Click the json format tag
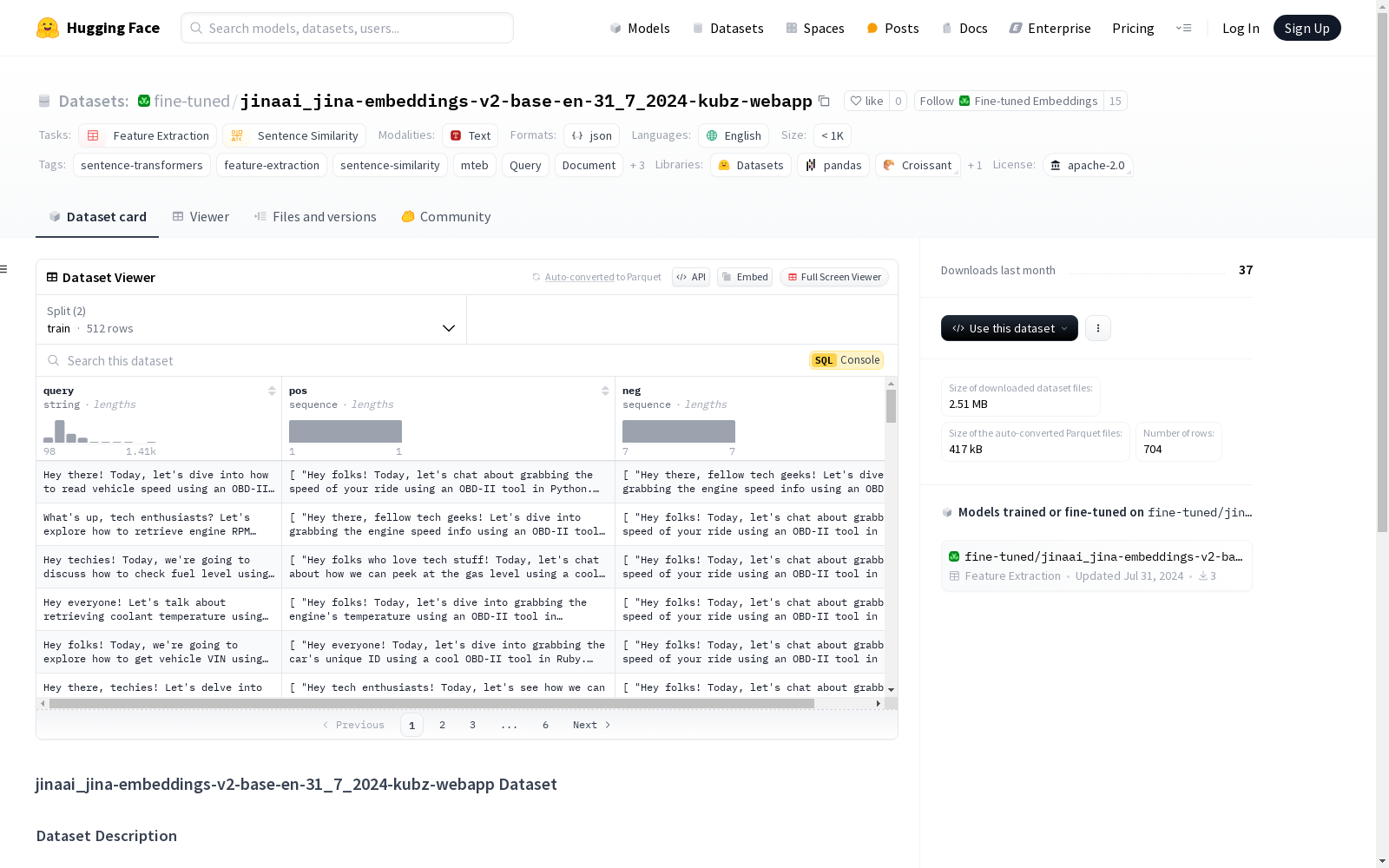 pos(592,135)
